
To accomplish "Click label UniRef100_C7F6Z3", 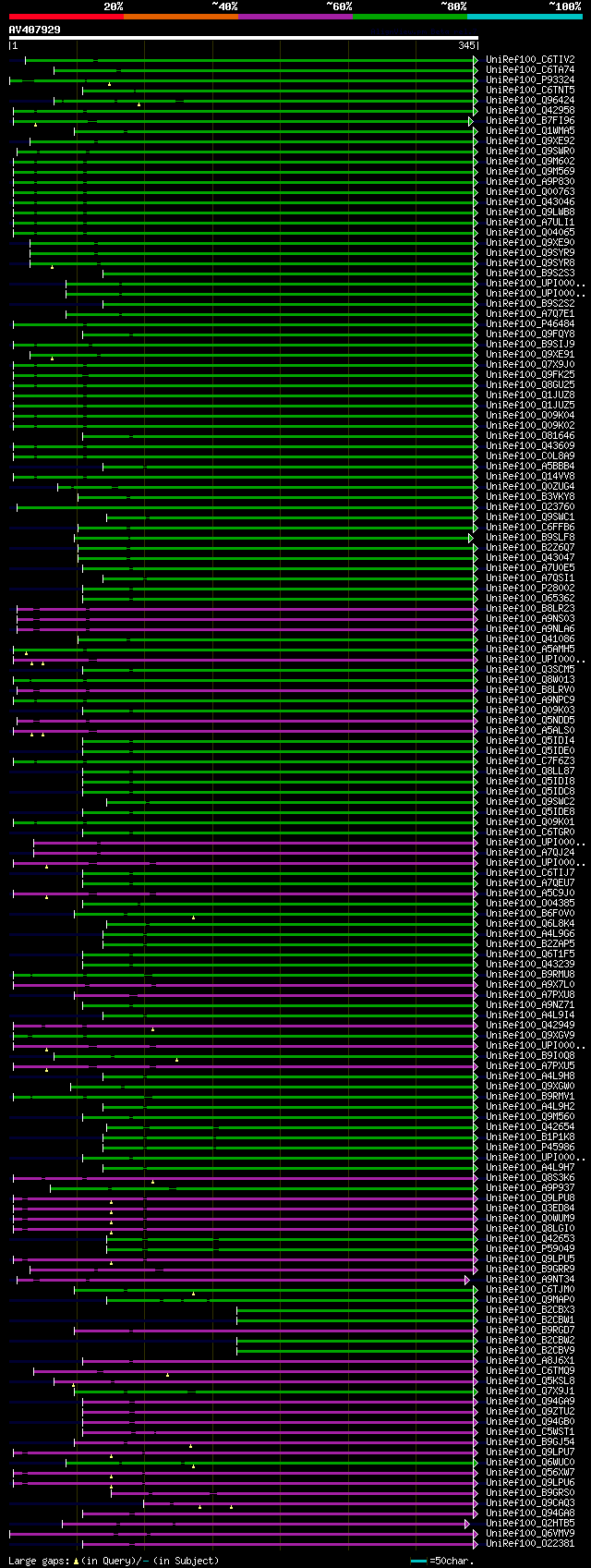I will [530, 760].
